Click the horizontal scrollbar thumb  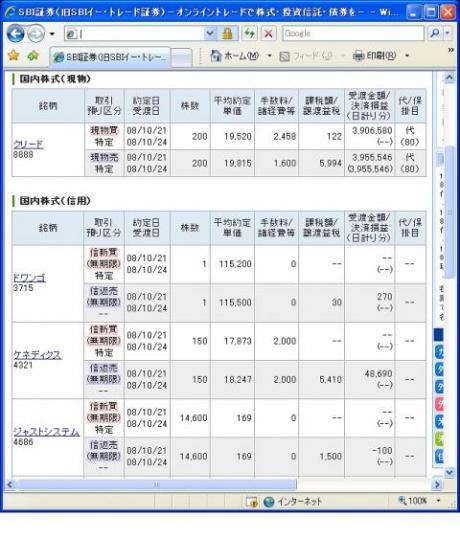pos(156,484)
